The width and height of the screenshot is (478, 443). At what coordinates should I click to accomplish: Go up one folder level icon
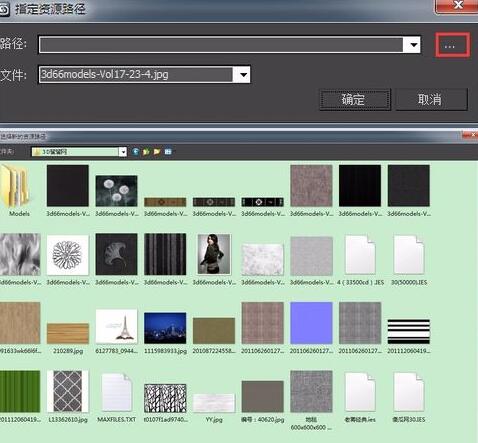(x=146, y=152)
